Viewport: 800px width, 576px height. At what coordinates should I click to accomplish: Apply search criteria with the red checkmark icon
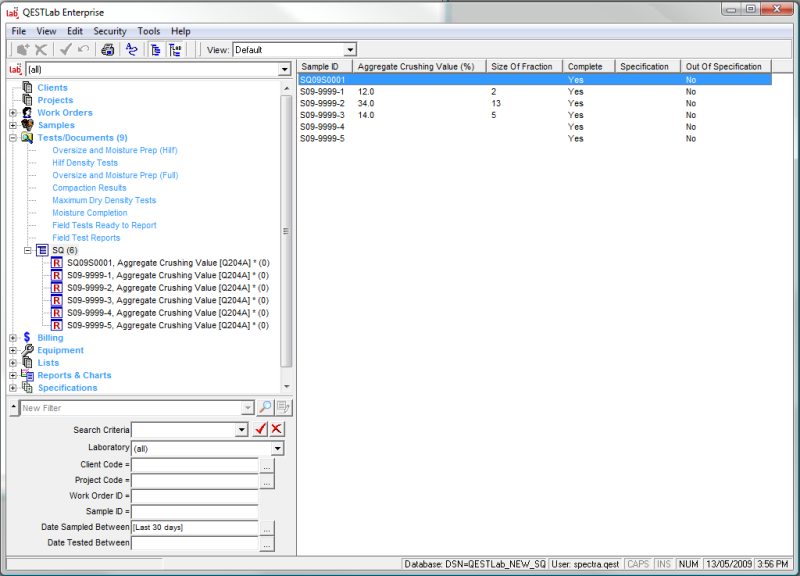(260, 429)
